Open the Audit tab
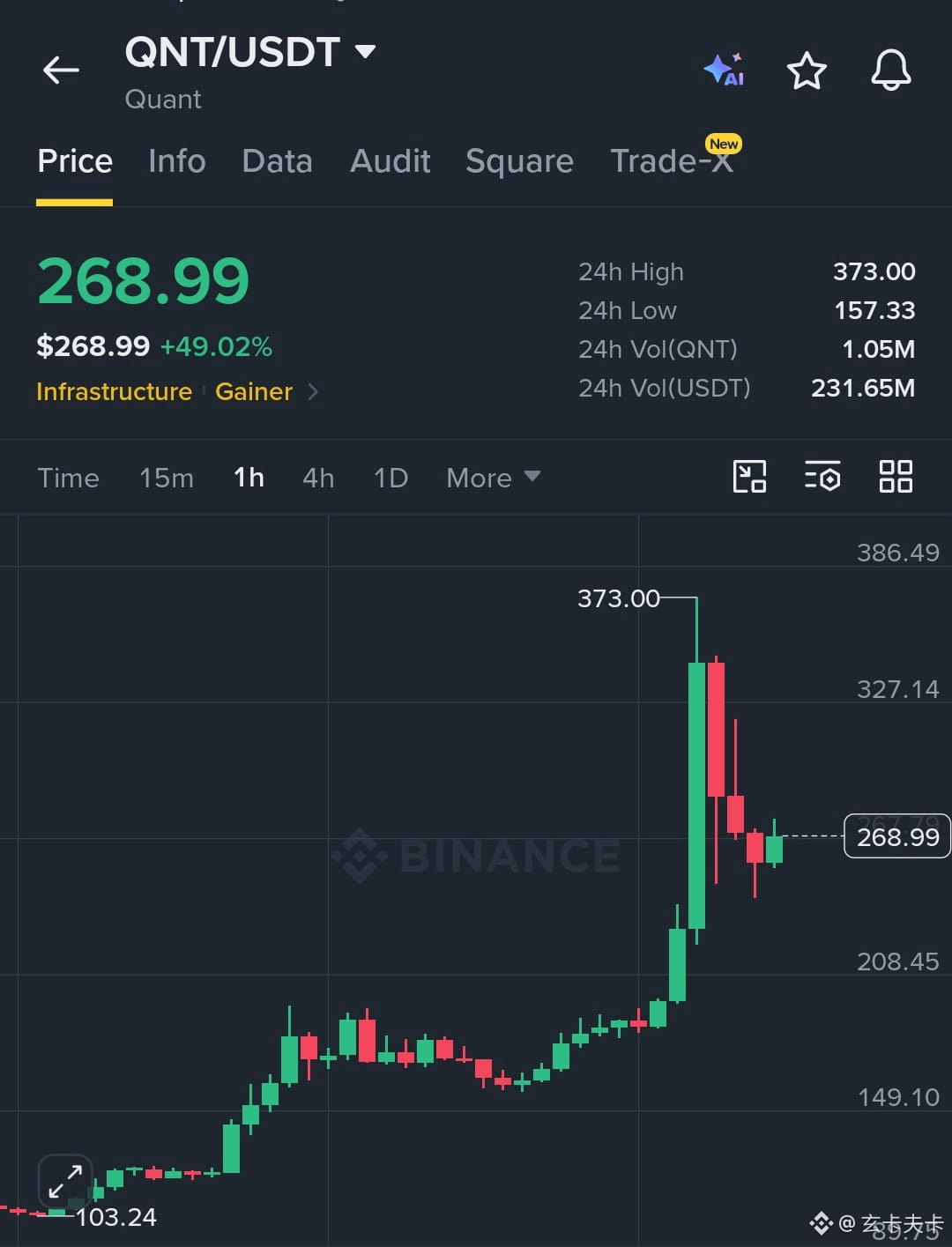Screen dimensions: 952x1247 coord(390,161)
